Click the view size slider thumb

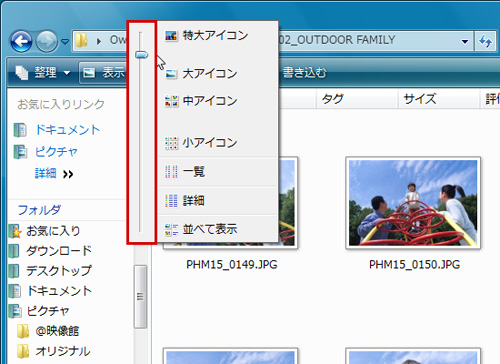(x=142, y=55)
